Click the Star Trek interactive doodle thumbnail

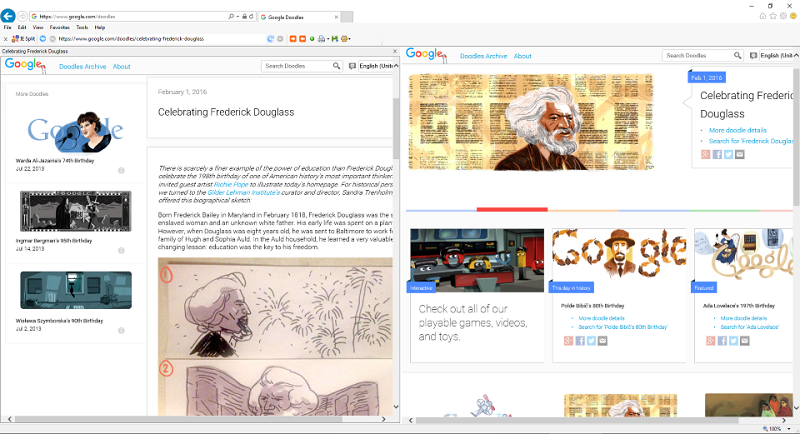[x=477, y=260]
